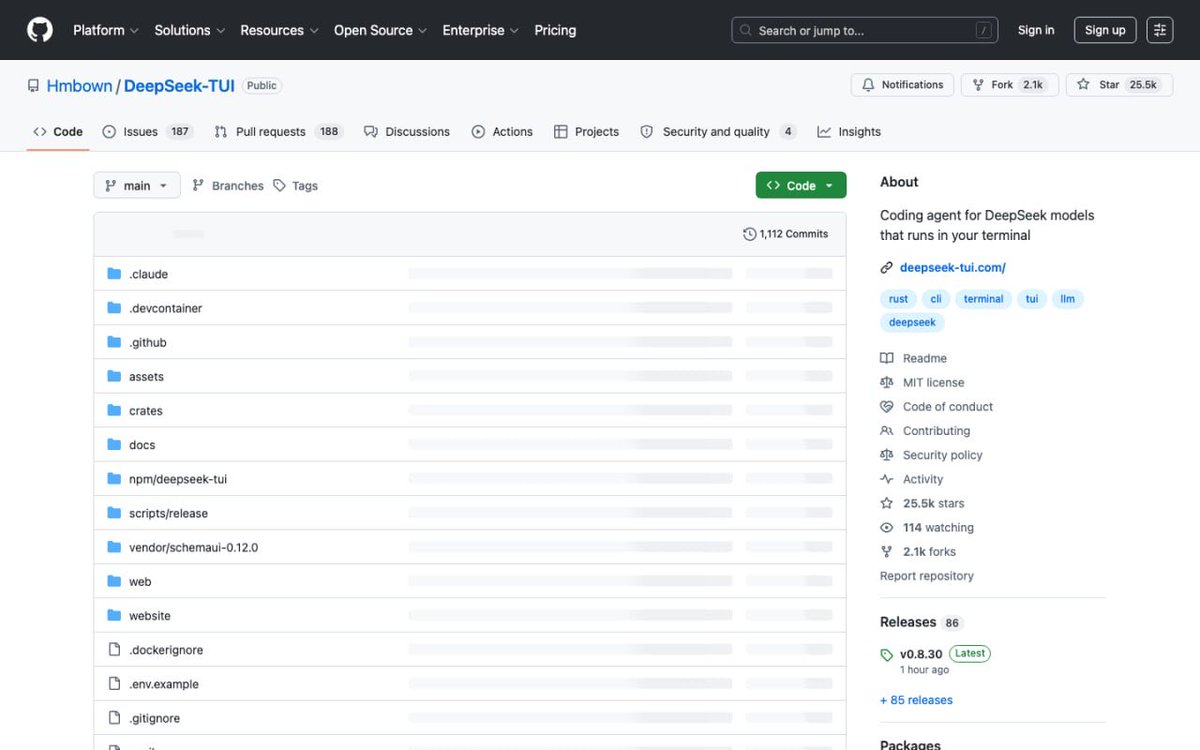Open the vendor/schemaui-0.12.0 folder
1200x750 pixels.
193,547
